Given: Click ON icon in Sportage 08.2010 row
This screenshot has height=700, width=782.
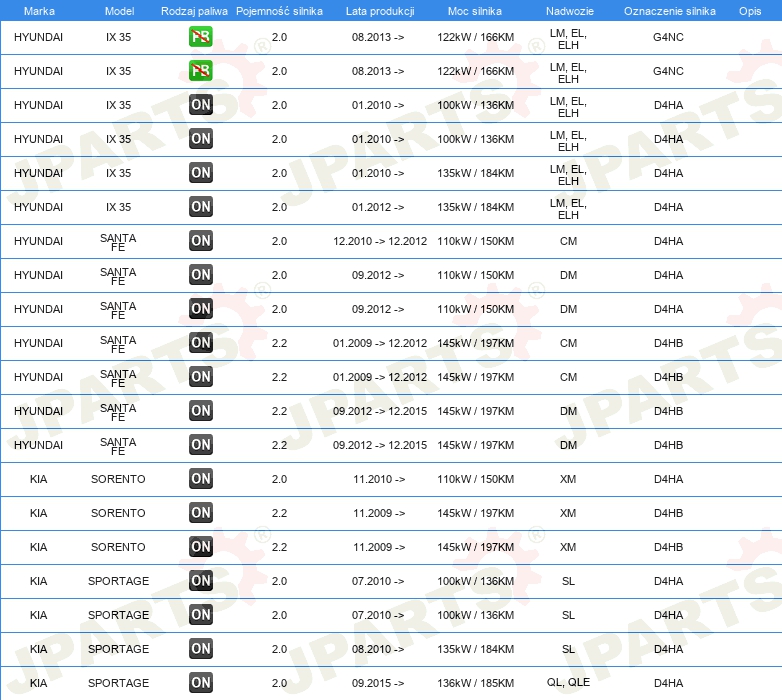Looking at the screenshot, I should click(201, 649).
